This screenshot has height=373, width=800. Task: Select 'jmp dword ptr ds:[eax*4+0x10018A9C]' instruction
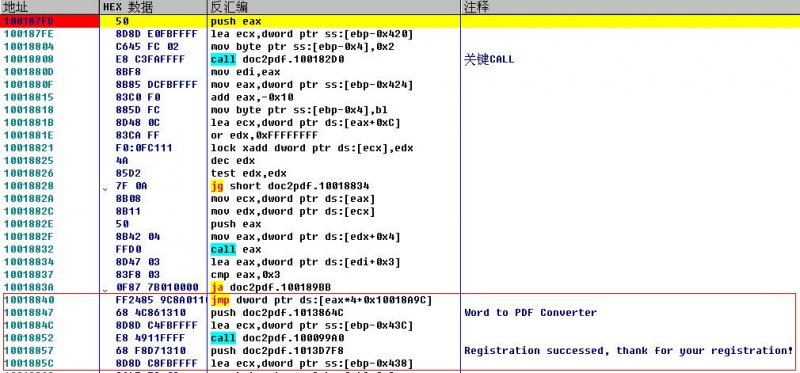pyautogui.click(x=321, y=300)
